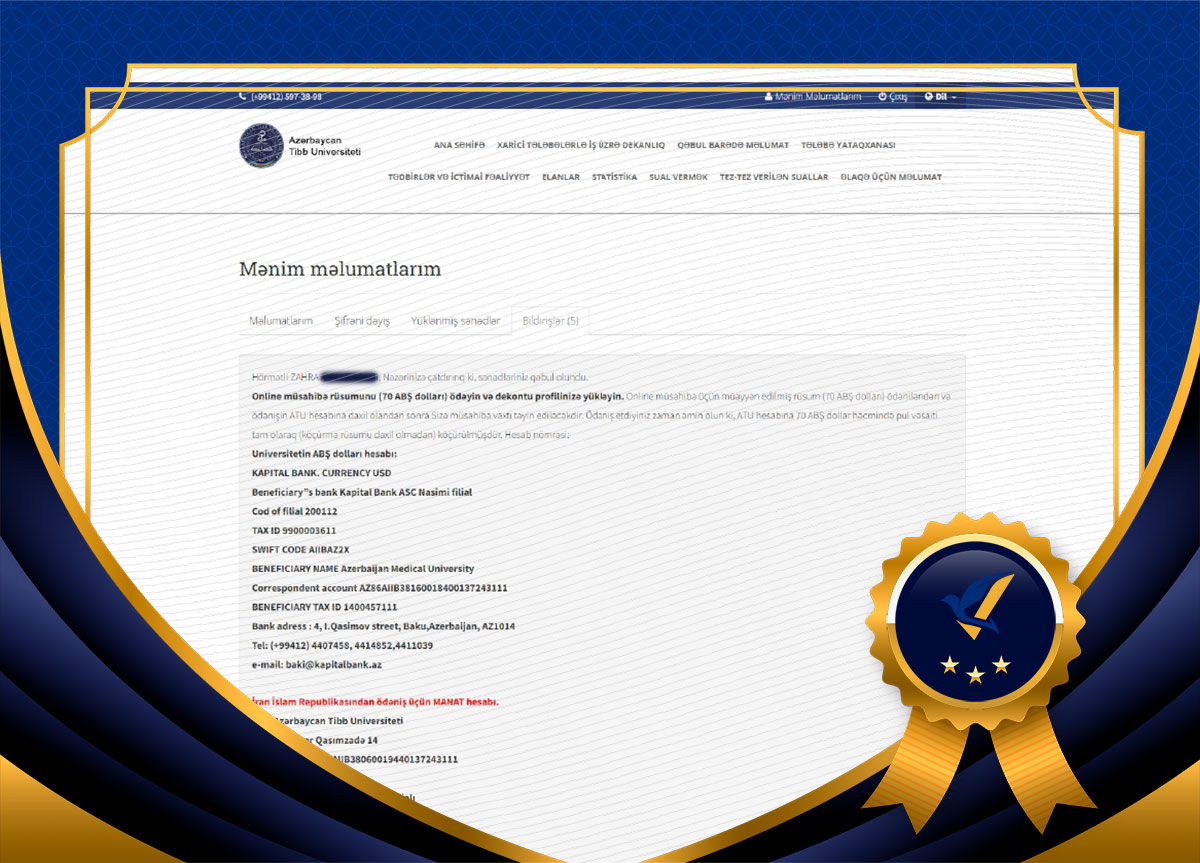This screenshot has height=863, width=1200.
Task: Open the ANA SƏHİFƏ menu item
Action: point(459,145)
